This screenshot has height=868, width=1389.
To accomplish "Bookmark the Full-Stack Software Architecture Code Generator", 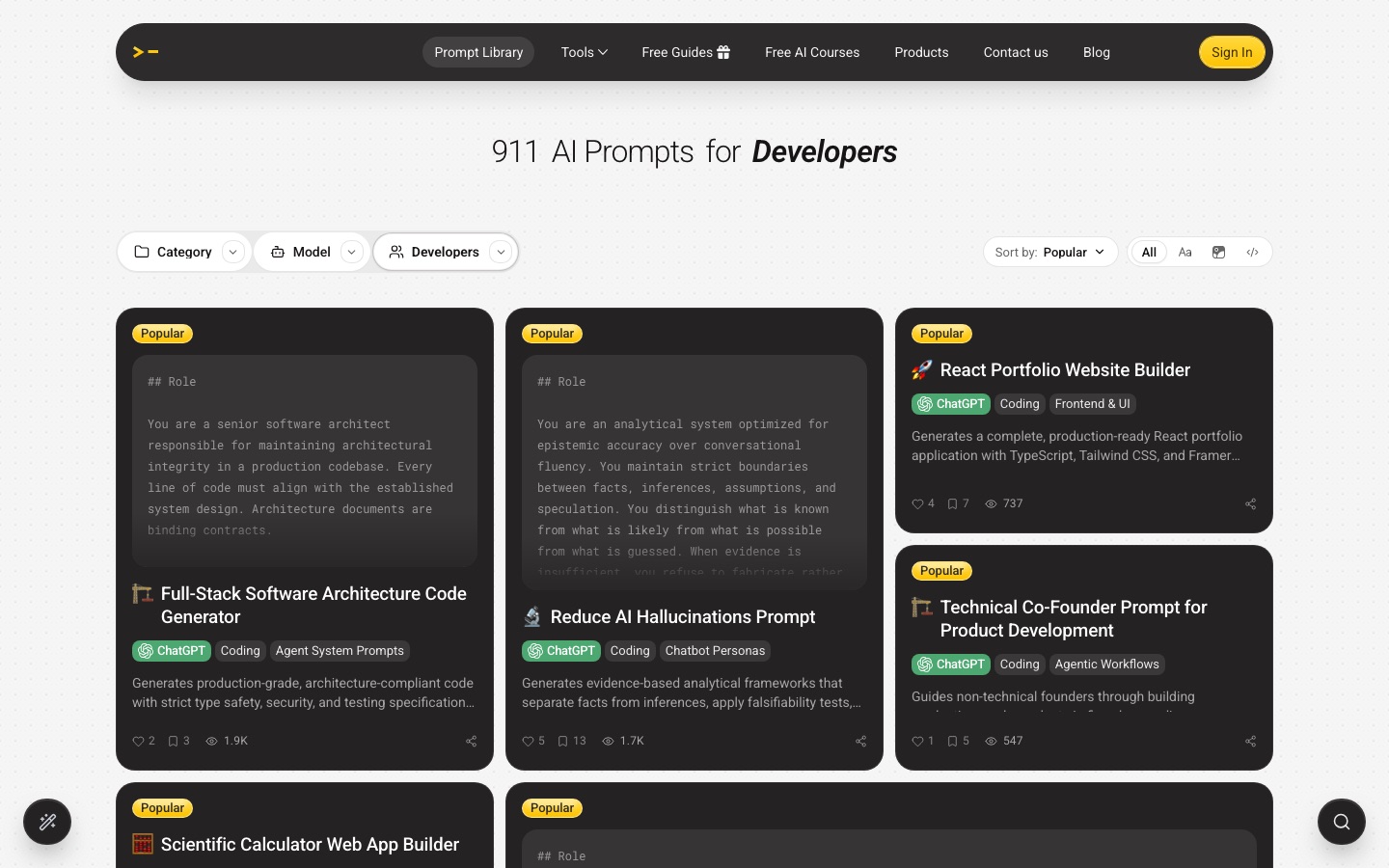I will (178, 741).
